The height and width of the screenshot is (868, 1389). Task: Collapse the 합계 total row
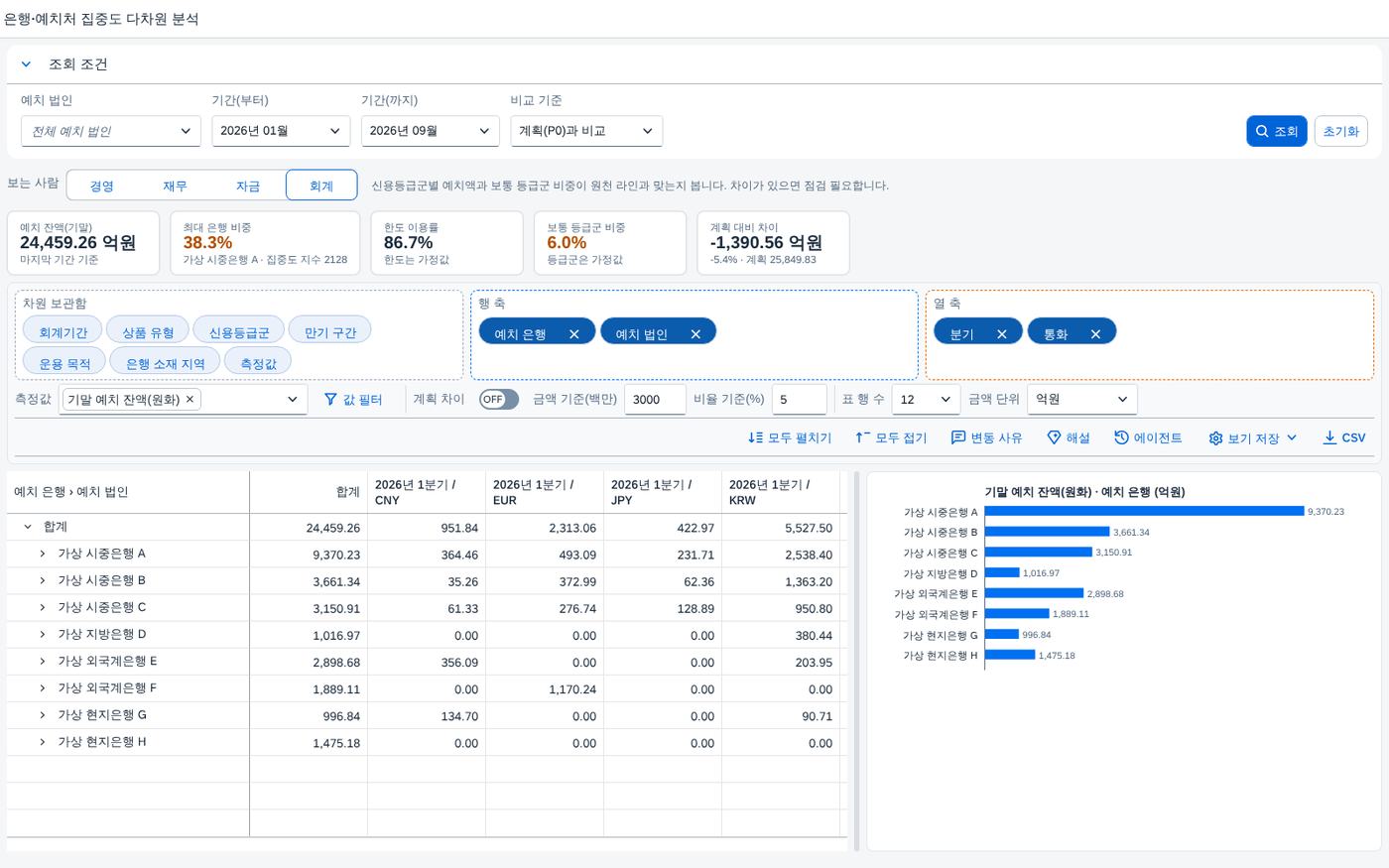(28, 527)
